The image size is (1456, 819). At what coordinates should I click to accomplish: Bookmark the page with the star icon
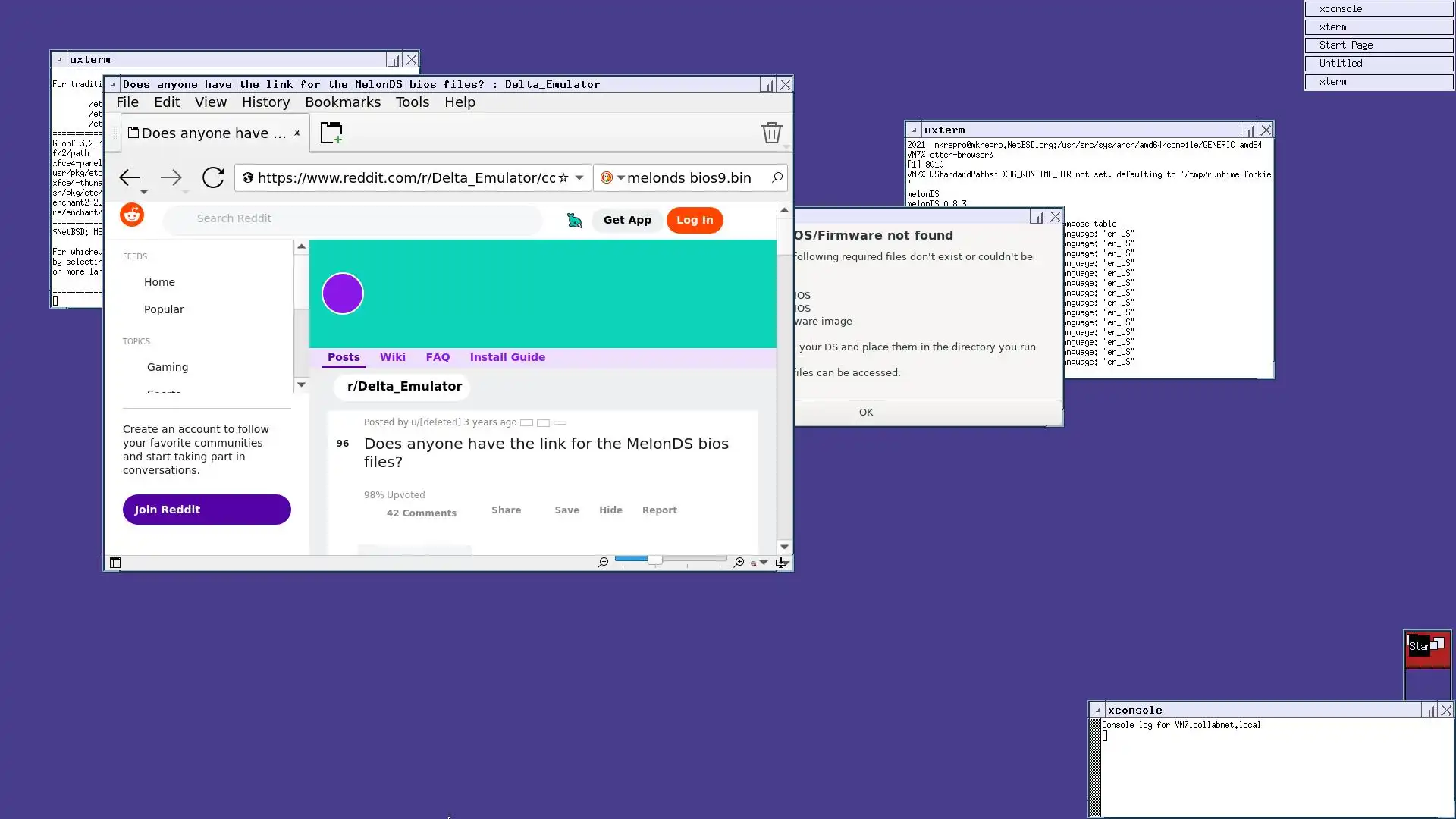[563, 178]
